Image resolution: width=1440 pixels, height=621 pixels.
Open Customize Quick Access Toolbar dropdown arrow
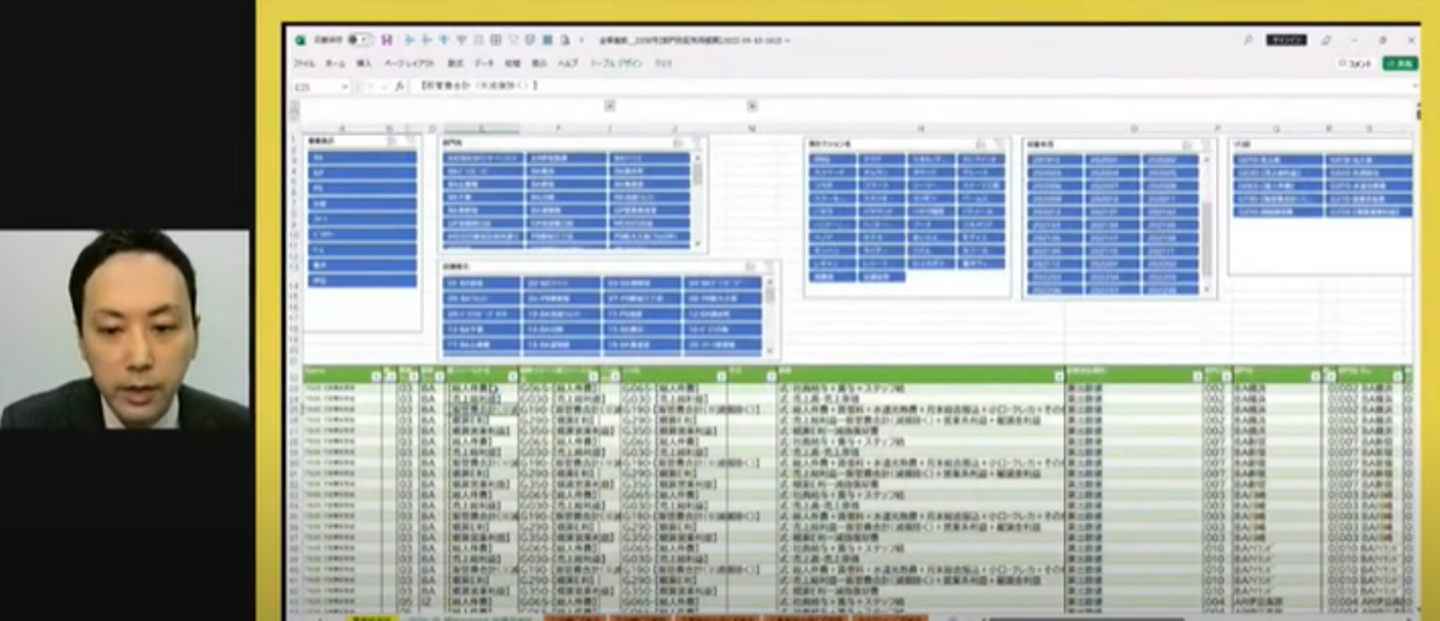pos(582,40)
